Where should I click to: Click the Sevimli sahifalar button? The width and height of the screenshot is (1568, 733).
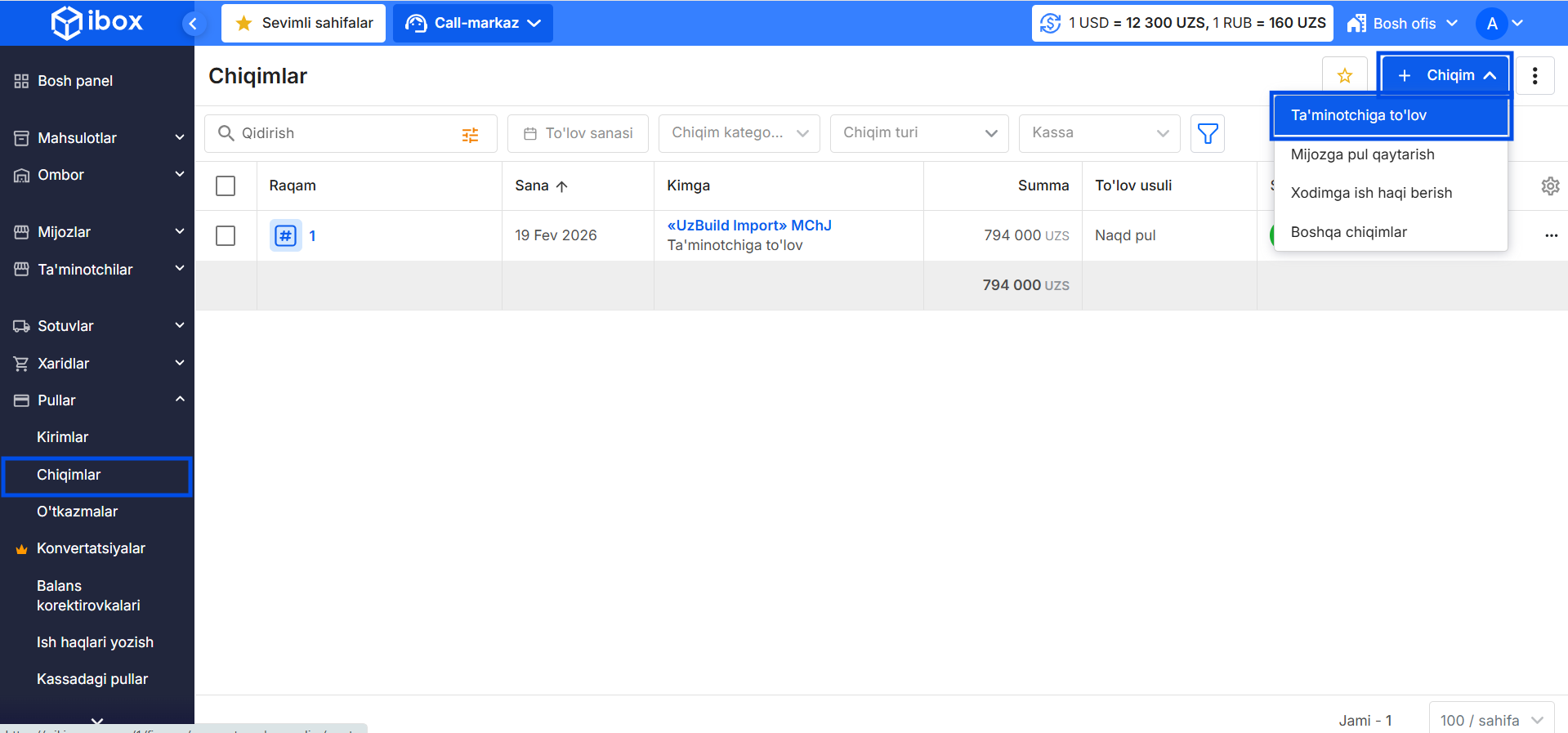(x=303, y=24)
